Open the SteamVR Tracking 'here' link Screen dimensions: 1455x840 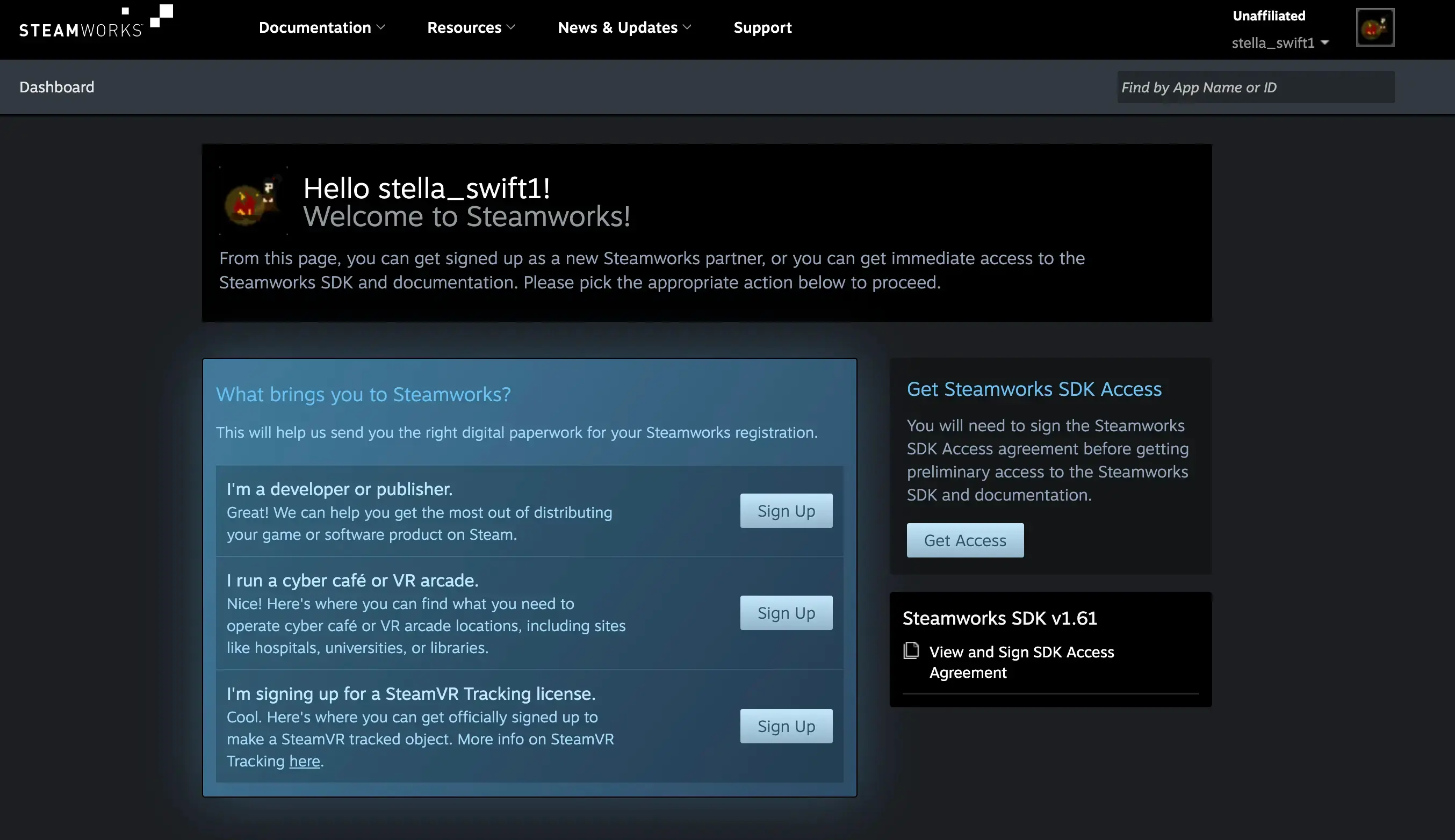(304, 761)
